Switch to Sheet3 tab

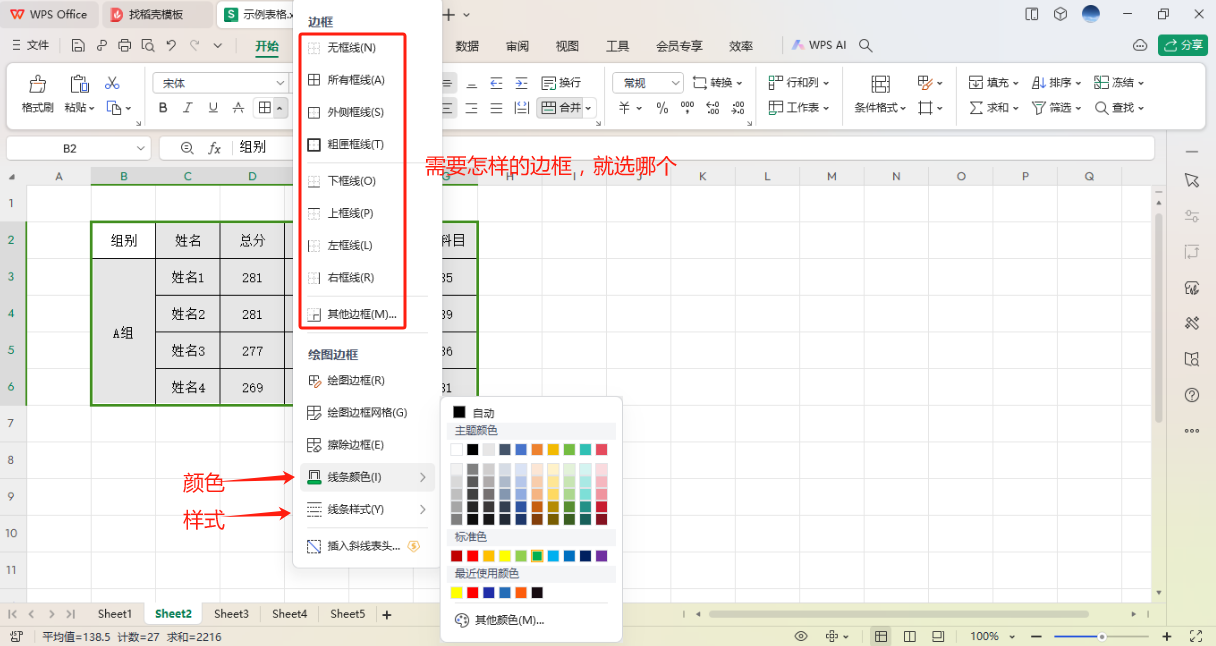click(x=231, y=614)
